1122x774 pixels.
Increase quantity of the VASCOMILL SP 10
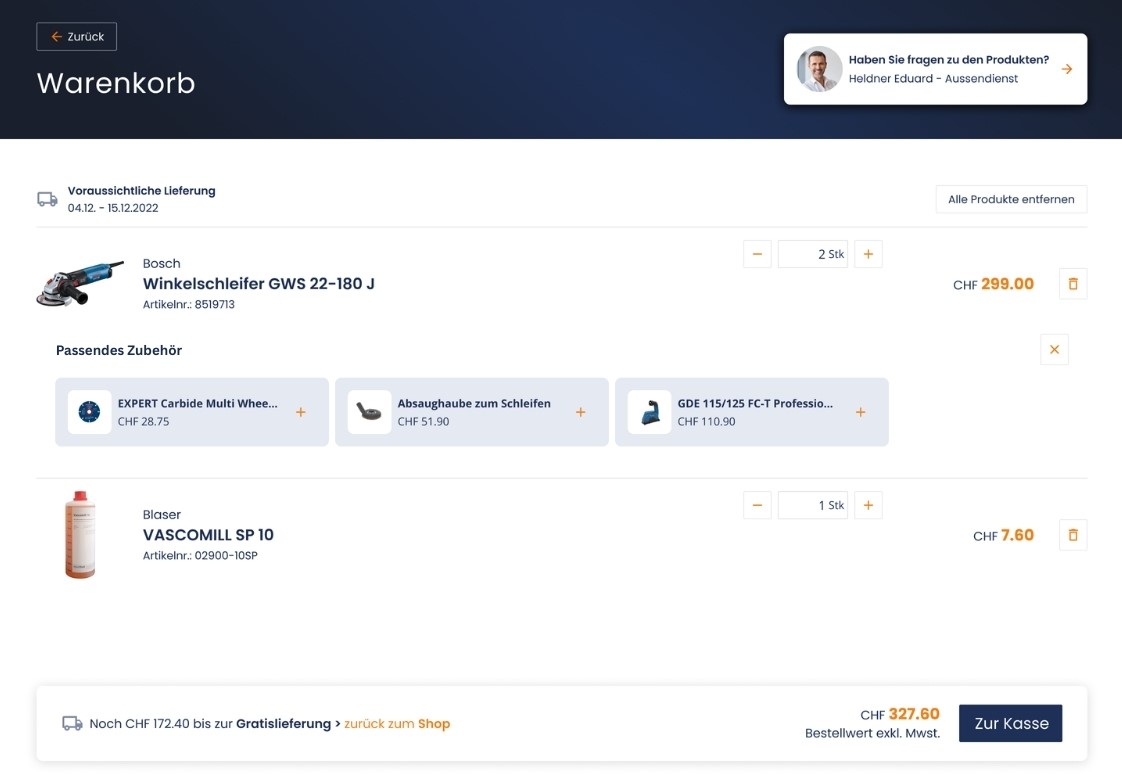868,505
